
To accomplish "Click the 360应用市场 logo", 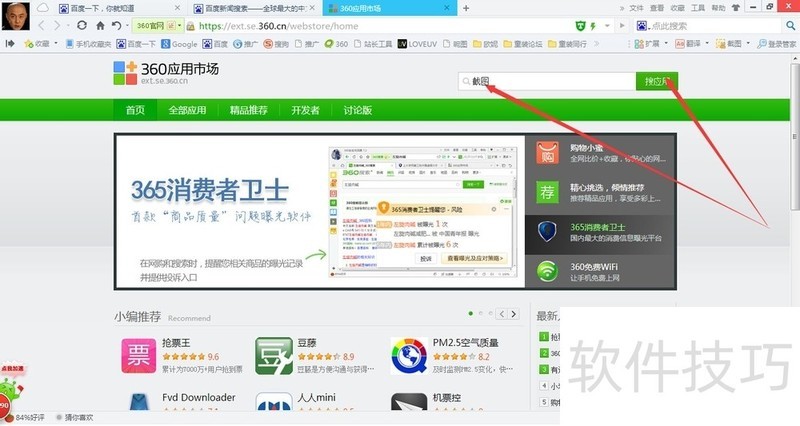I will tap(166, 73).
